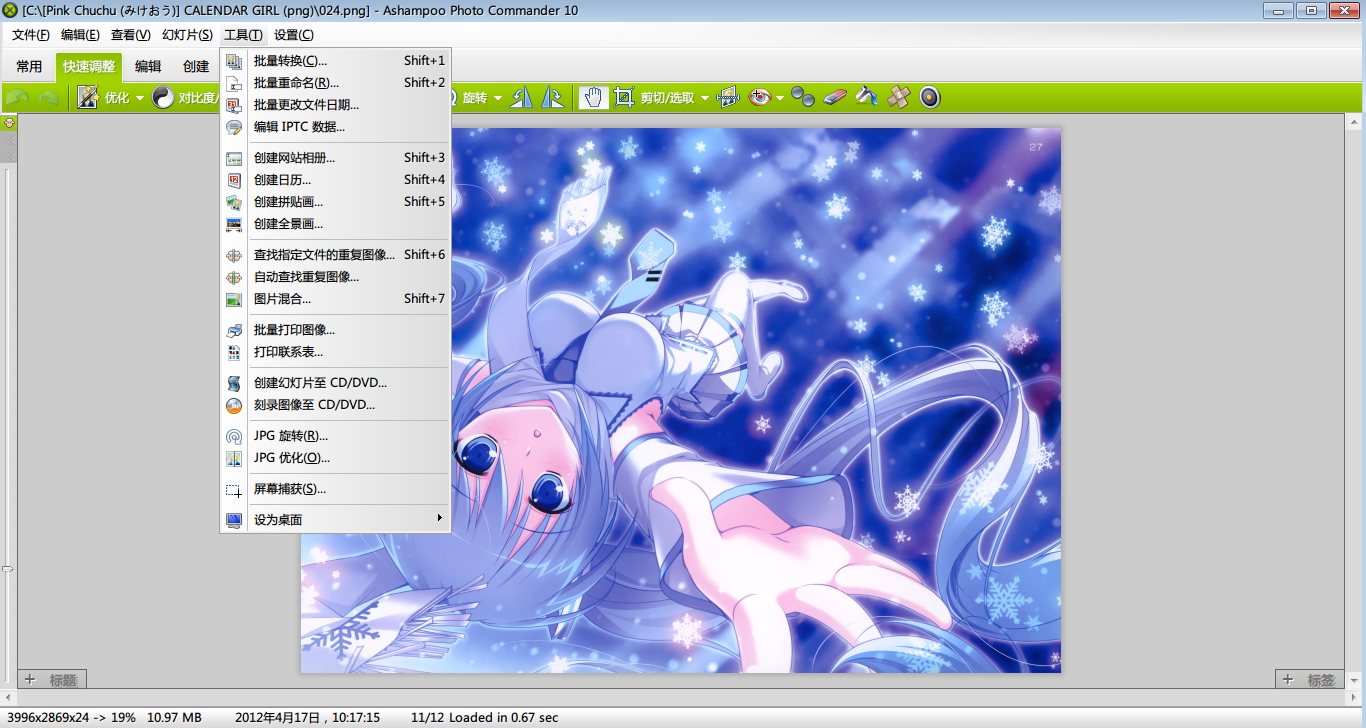Open the 编辑(E) menu
This screenshot has width=1366, height=728.
click(80, 35)
